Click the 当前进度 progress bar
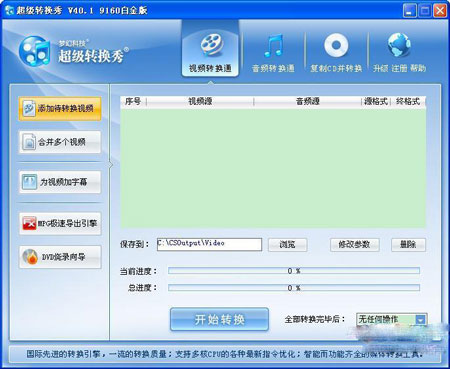 (294, 271)
